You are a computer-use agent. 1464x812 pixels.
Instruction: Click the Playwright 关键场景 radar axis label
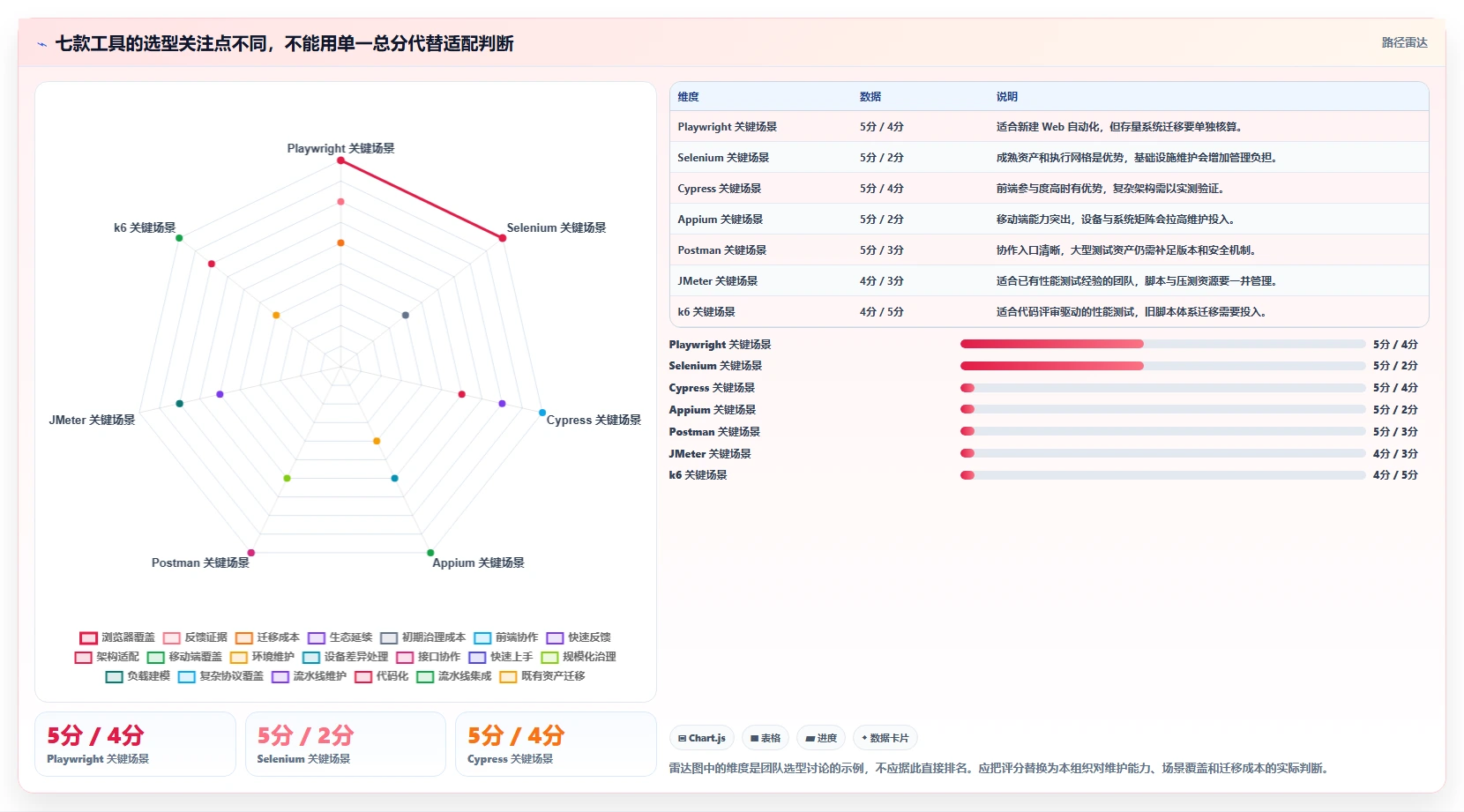[x=340, y=148]
